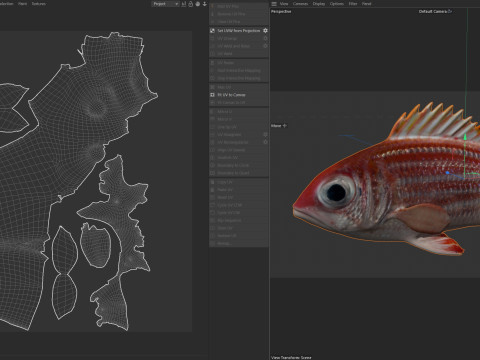Screen dimensions: 480x360
Task: Open the viewport hamburger menu icon
Action: coord(274,4)
